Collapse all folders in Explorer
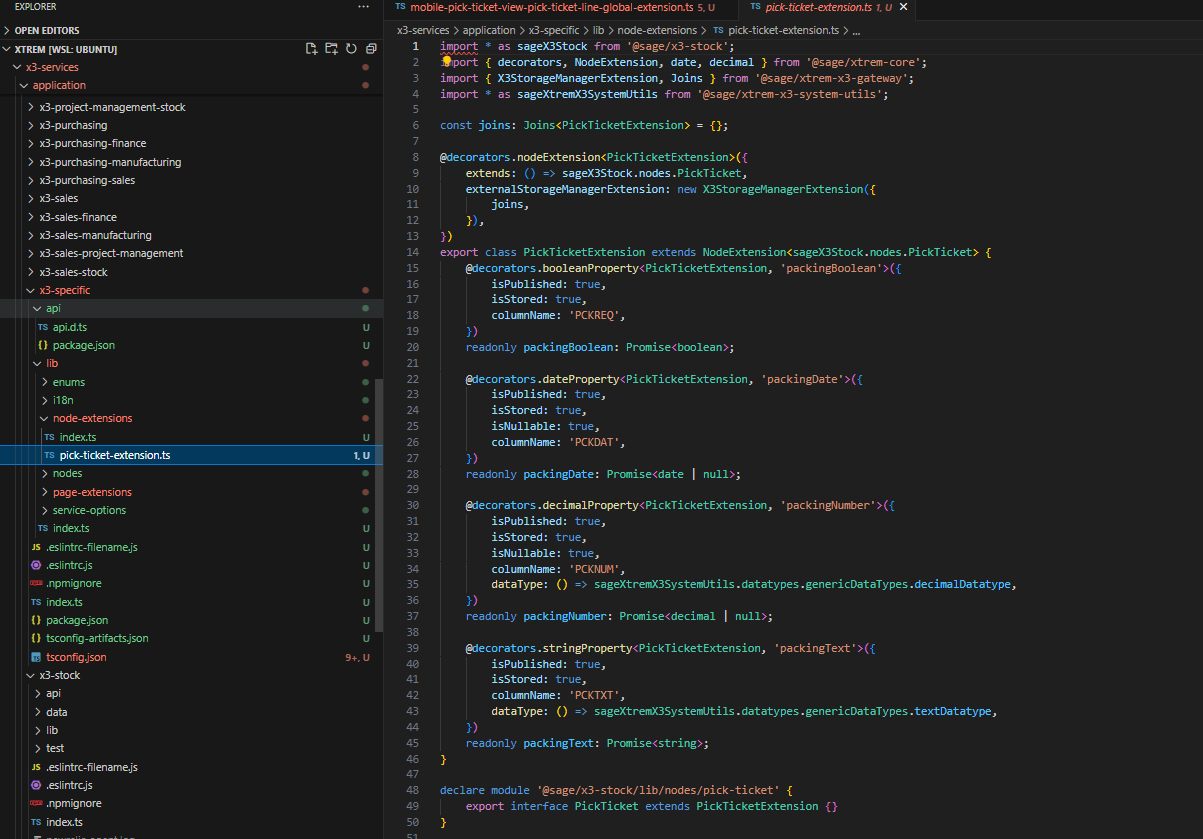The width and height of the screenshot is (1203, 839). click(371, 48)
